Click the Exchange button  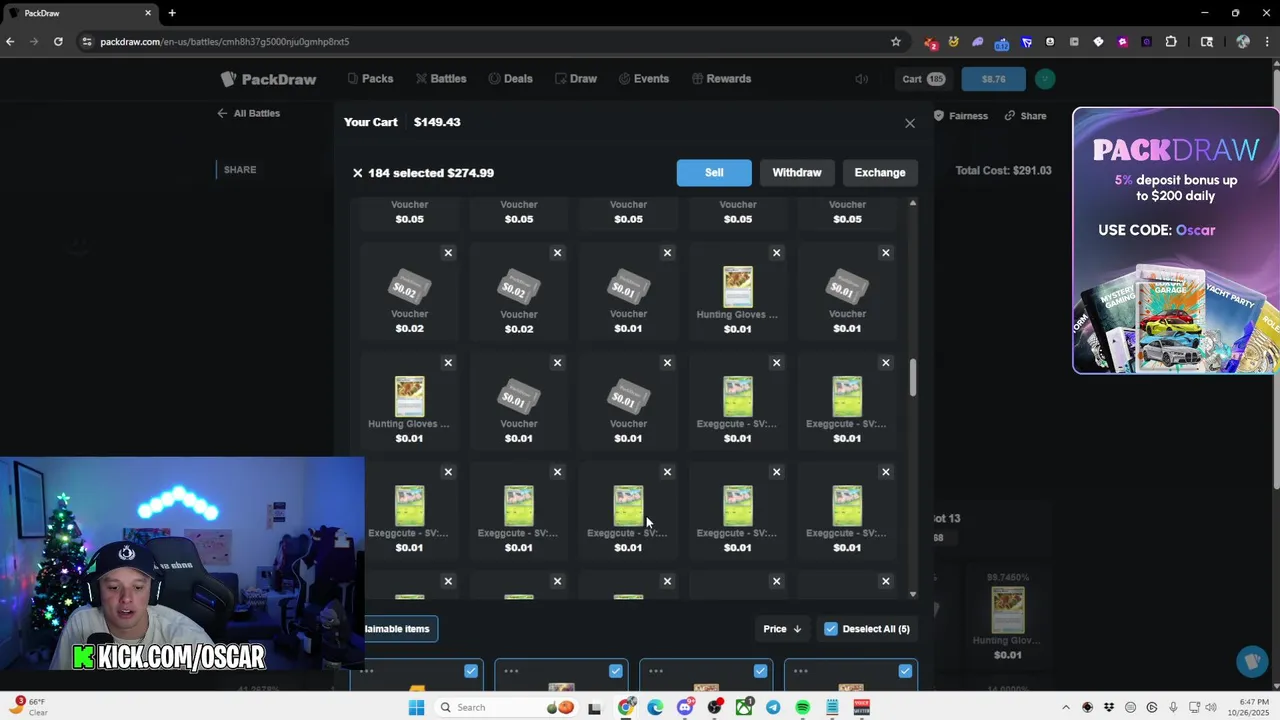pyautogui.click(x=880, y=173)
